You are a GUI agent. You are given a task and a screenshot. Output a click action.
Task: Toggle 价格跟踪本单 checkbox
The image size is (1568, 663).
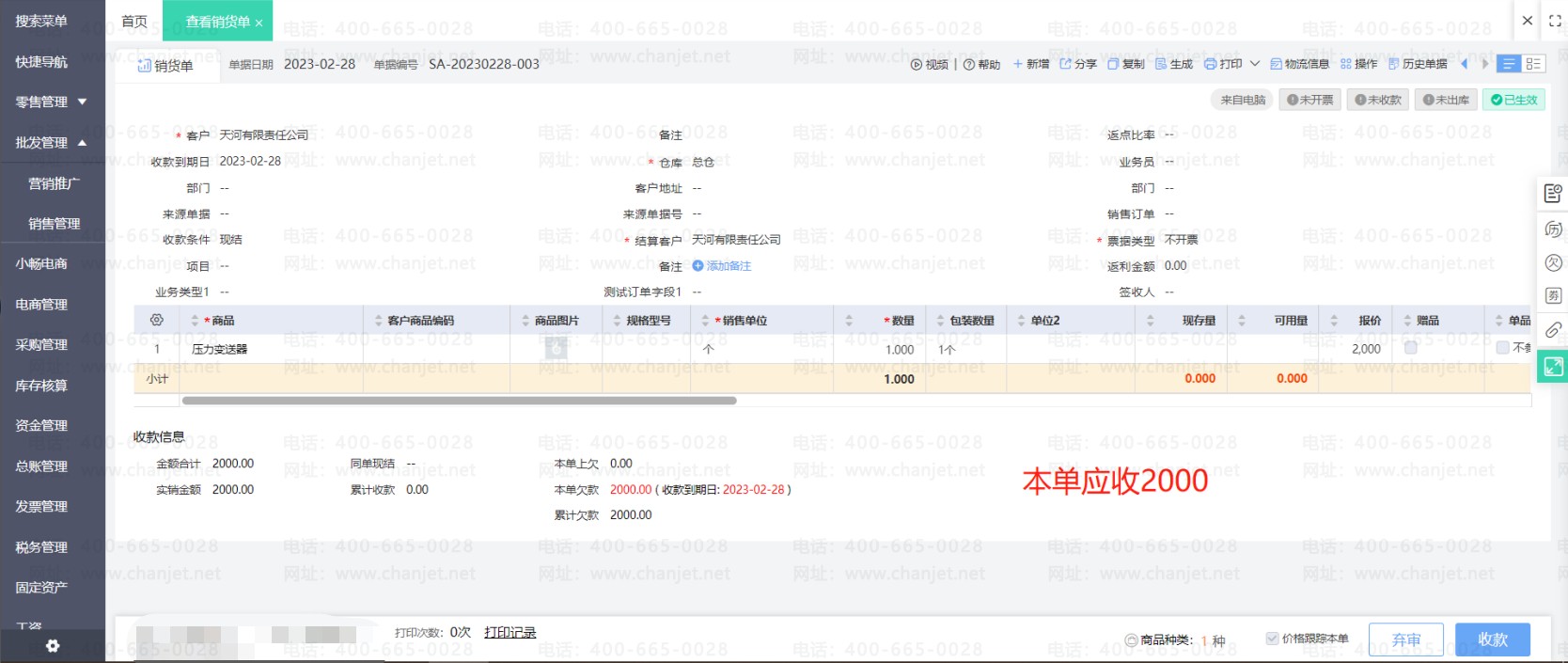pyautogui.click(x=1272, y=639)
